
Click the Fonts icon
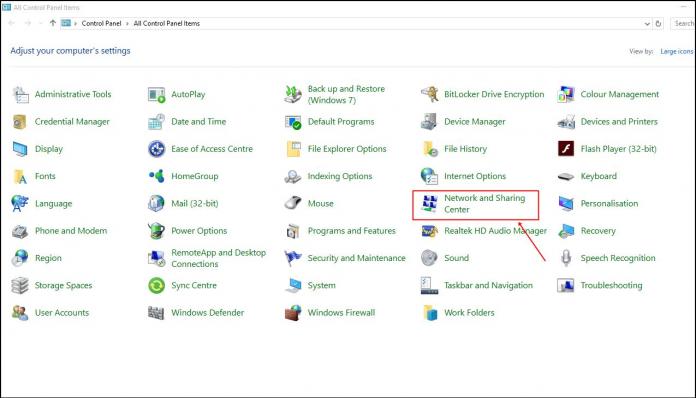[20, 177]
